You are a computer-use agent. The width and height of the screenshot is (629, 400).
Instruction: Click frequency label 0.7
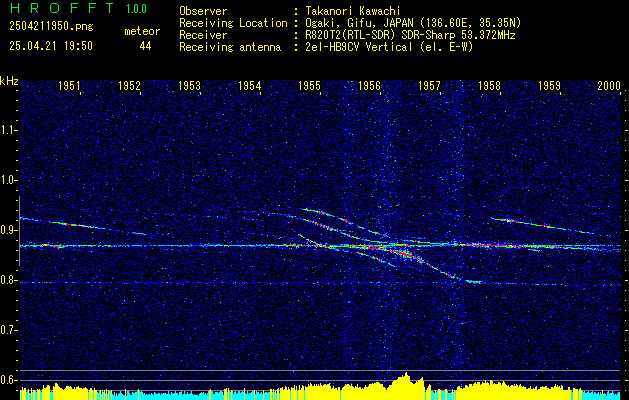(x=7, y=330)
